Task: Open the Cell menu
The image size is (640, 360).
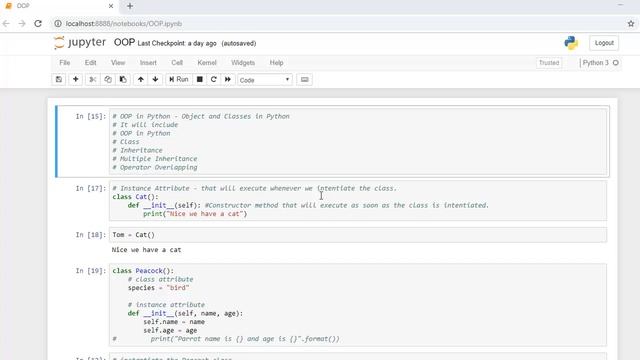Action: 177,63
